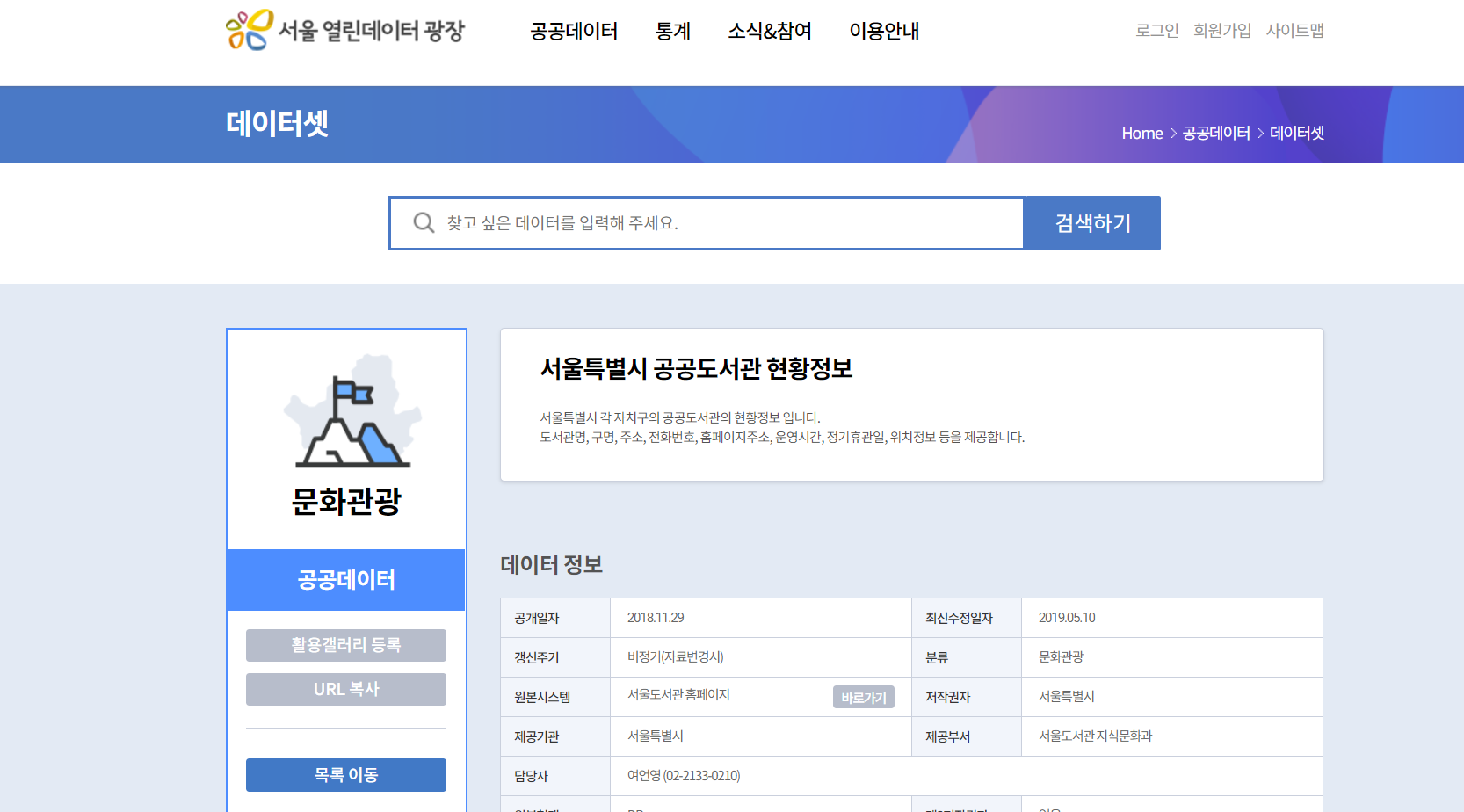Click the 공개일자 value 2018.11.29
Screen dimensions: 1464x812
(656, 618)
